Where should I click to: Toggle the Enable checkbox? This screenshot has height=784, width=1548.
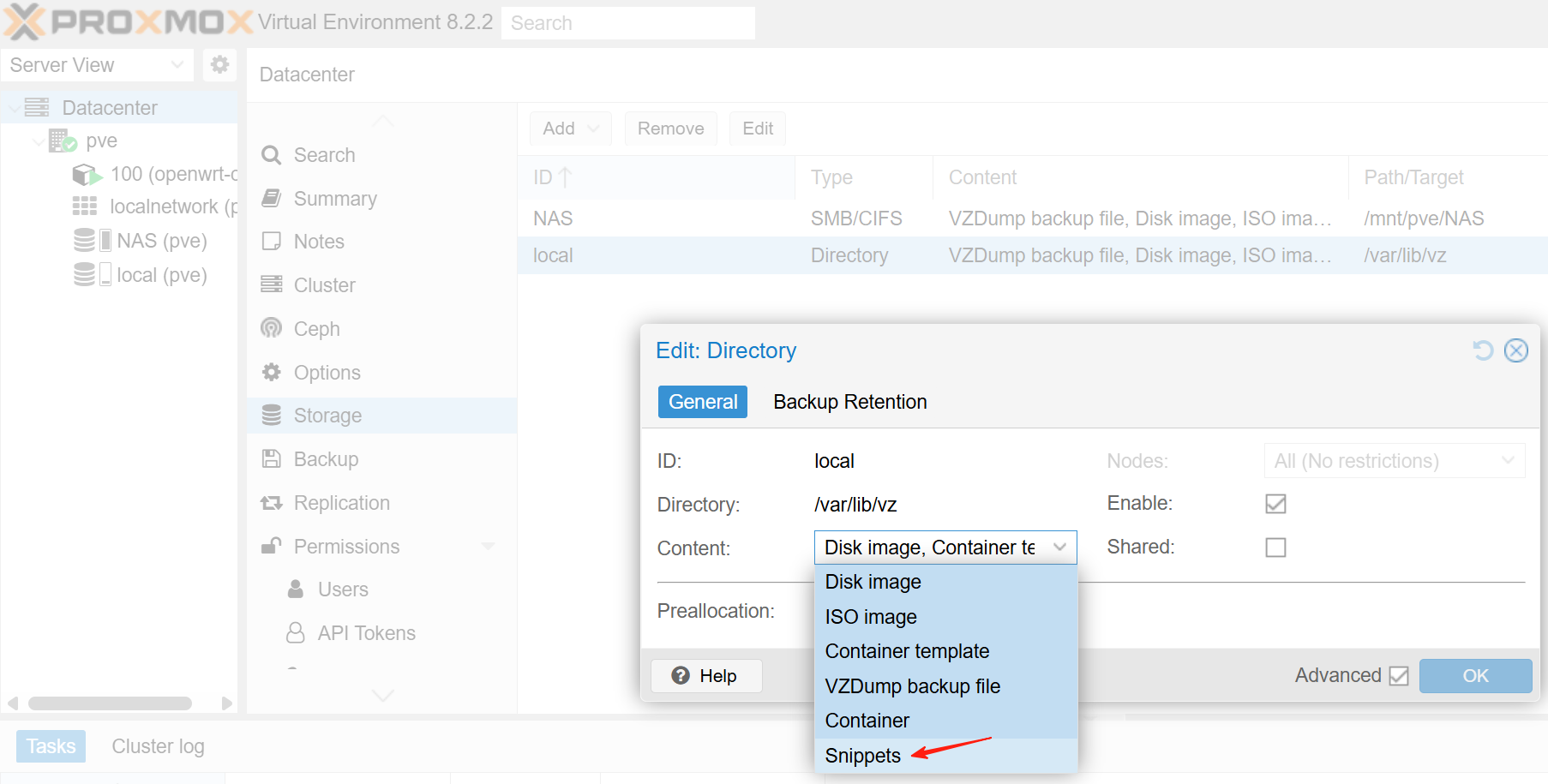tap(1275, 504)
